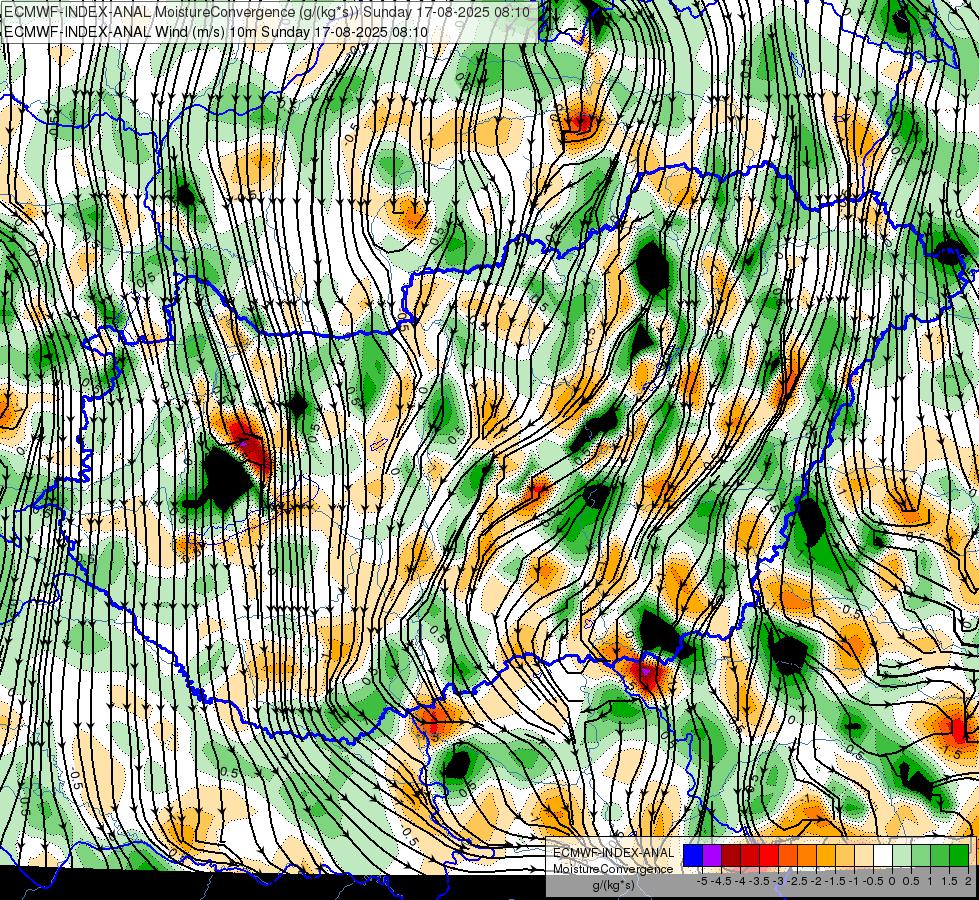Click the purple swatch in the legend
979x900 pixels.
click(x=712, y=855)
